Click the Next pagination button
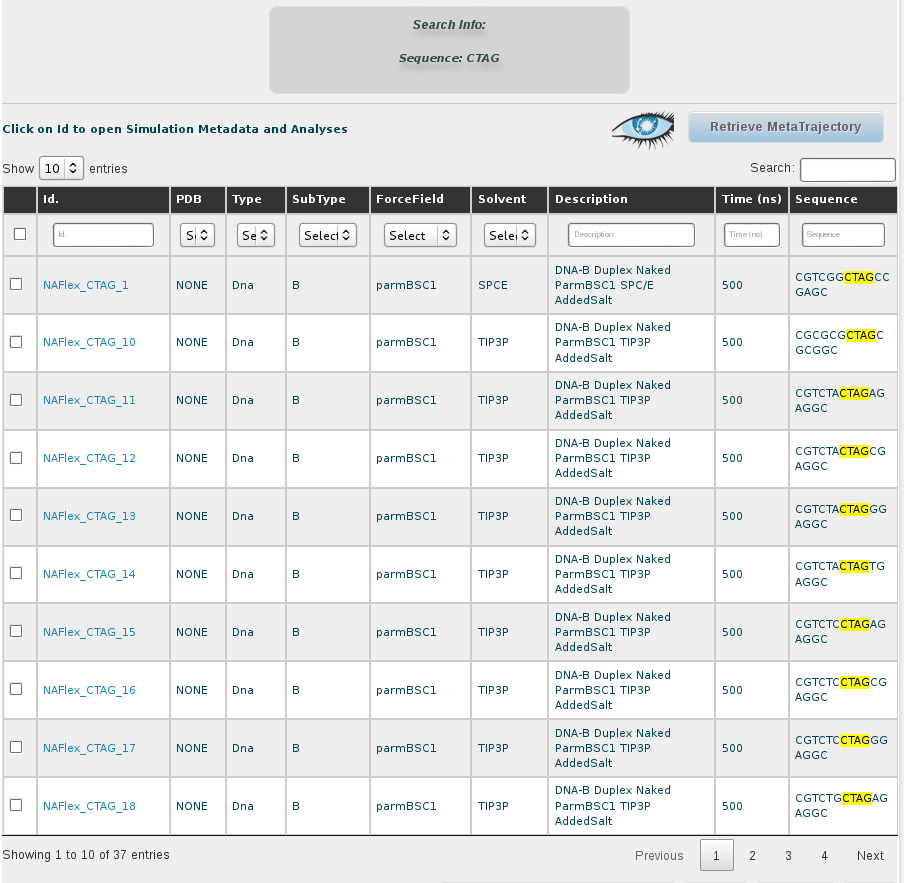Screen dimensions: 904x883 click(870, 856)
